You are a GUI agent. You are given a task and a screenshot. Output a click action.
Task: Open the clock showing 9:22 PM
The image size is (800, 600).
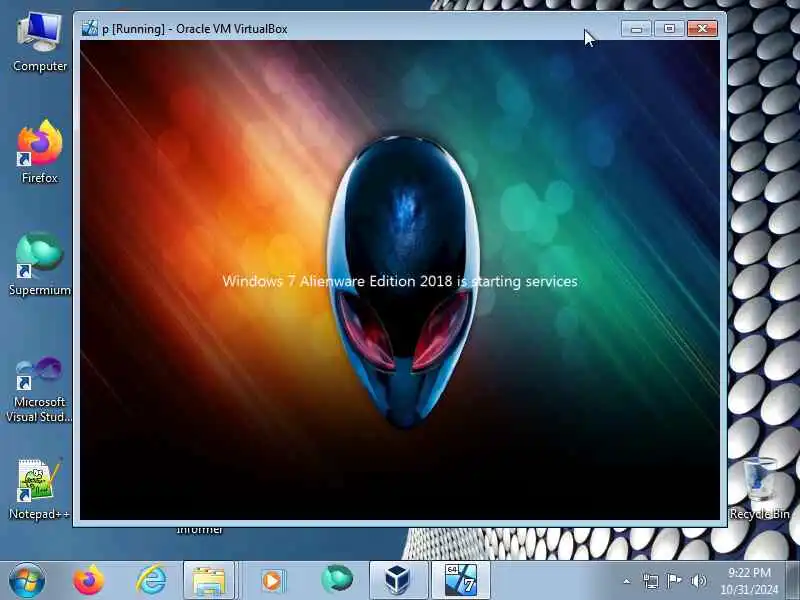(749, 581)
